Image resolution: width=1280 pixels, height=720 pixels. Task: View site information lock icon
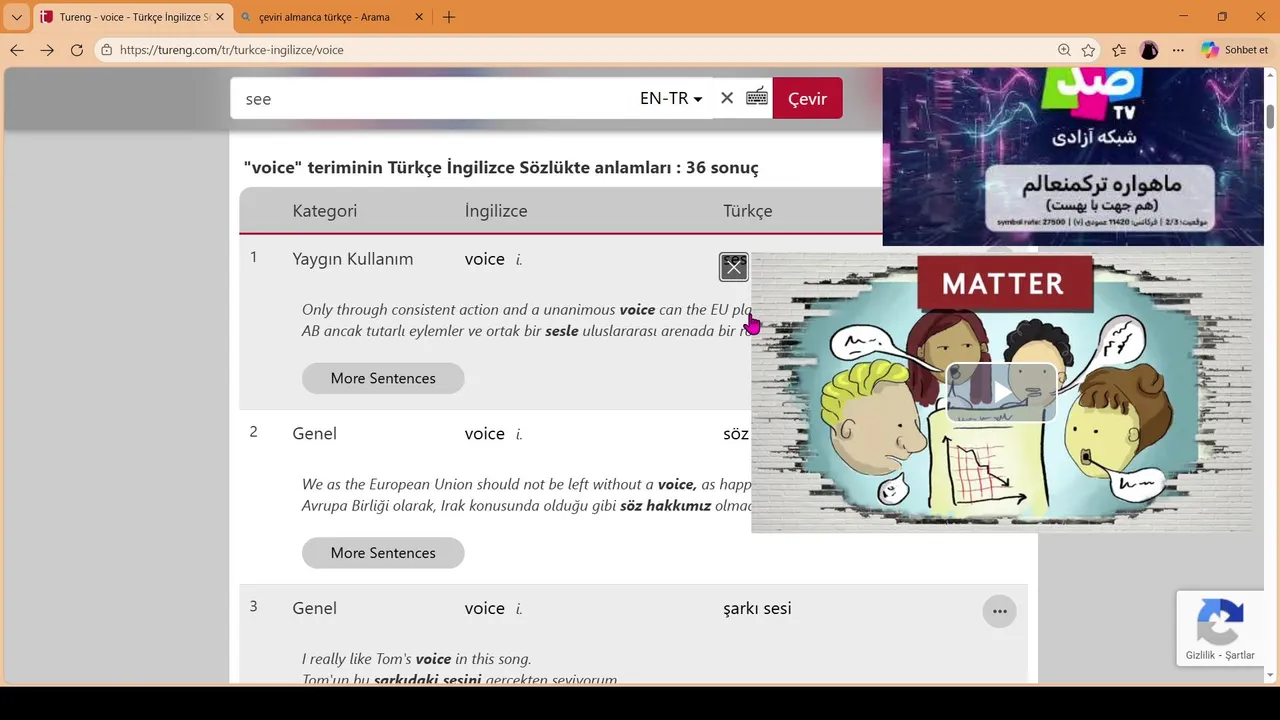pos(106,50)
